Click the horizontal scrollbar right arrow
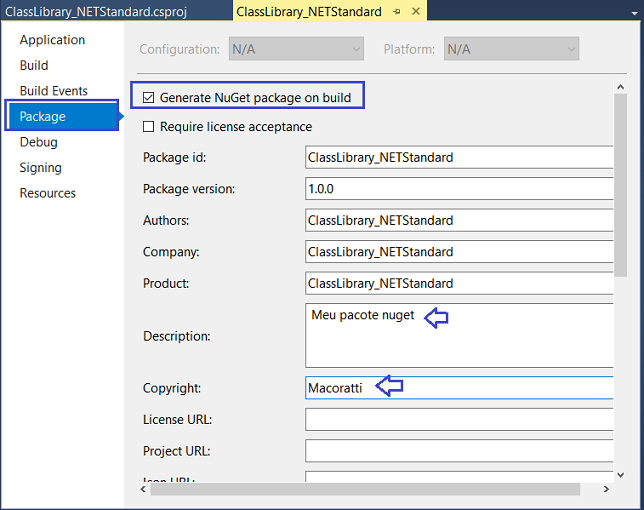 point(606,489)
